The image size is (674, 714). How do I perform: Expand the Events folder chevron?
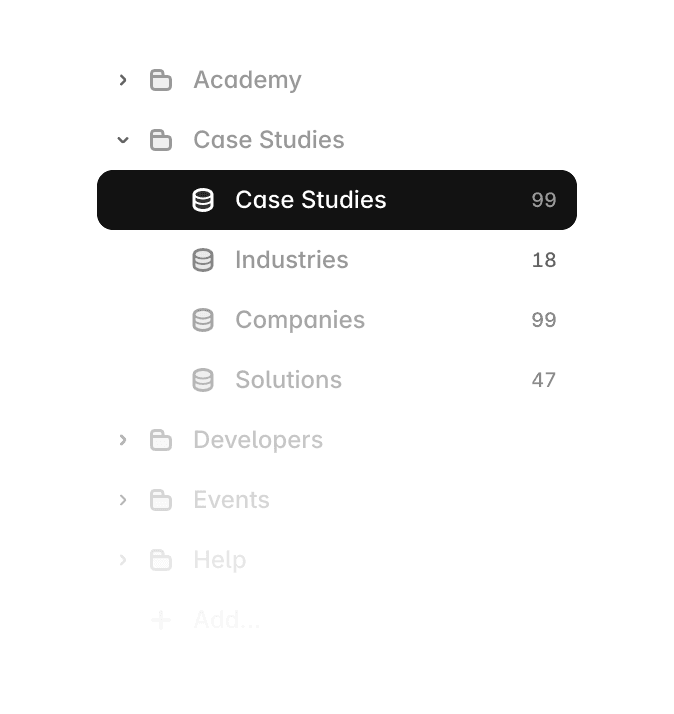[x=123, y=500]
